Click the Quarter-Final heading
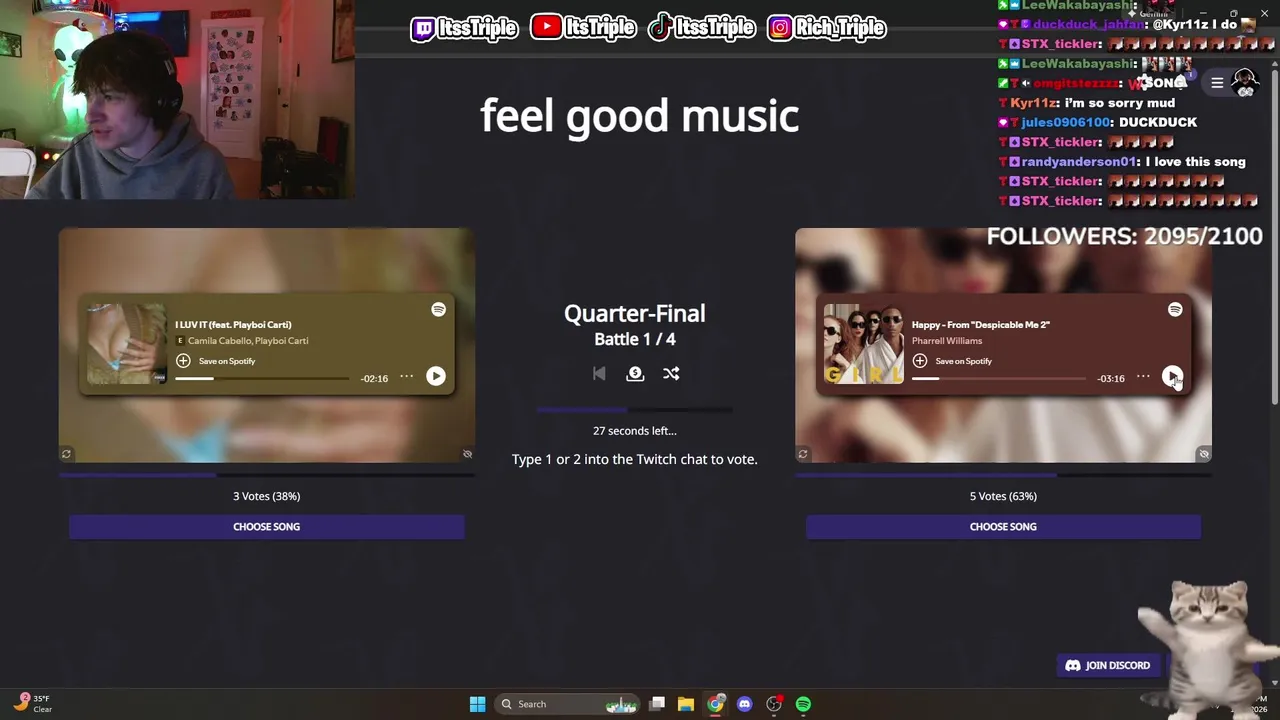Image resolution: width=1280 pixels, height=720 pixels. [634, 313]
